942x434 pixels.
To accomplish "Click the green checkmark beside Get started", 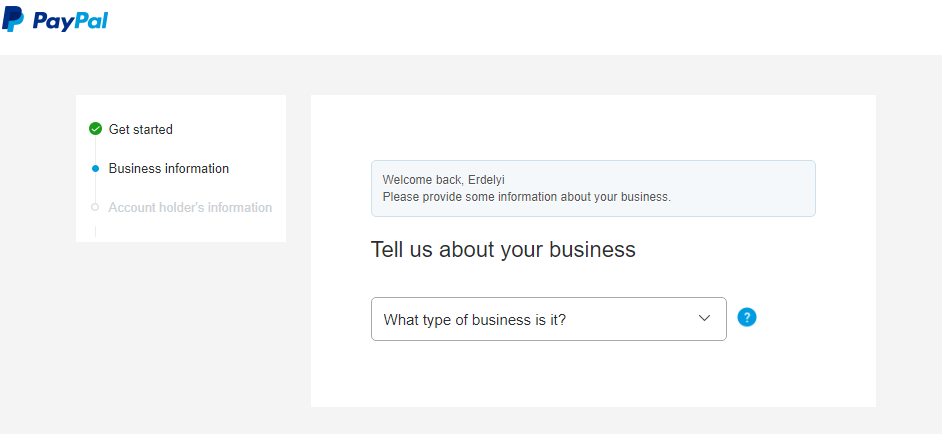I will (95, 129).
